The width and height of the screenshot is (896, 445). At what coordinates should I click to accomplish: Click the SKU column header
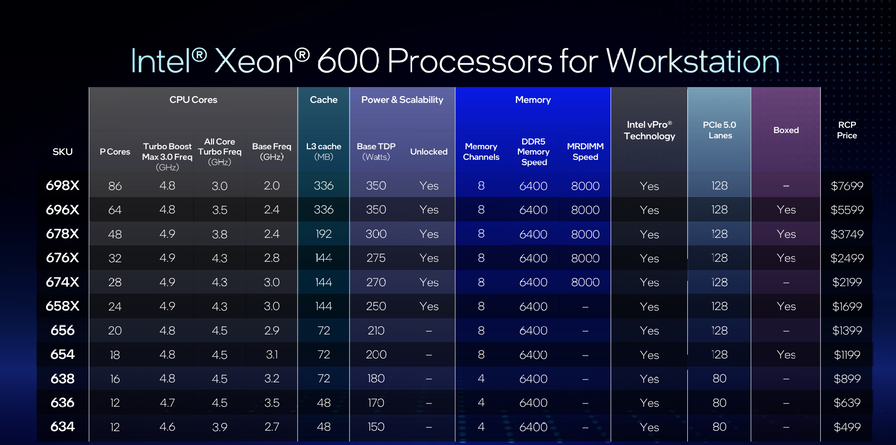click(x=62, y=152)
